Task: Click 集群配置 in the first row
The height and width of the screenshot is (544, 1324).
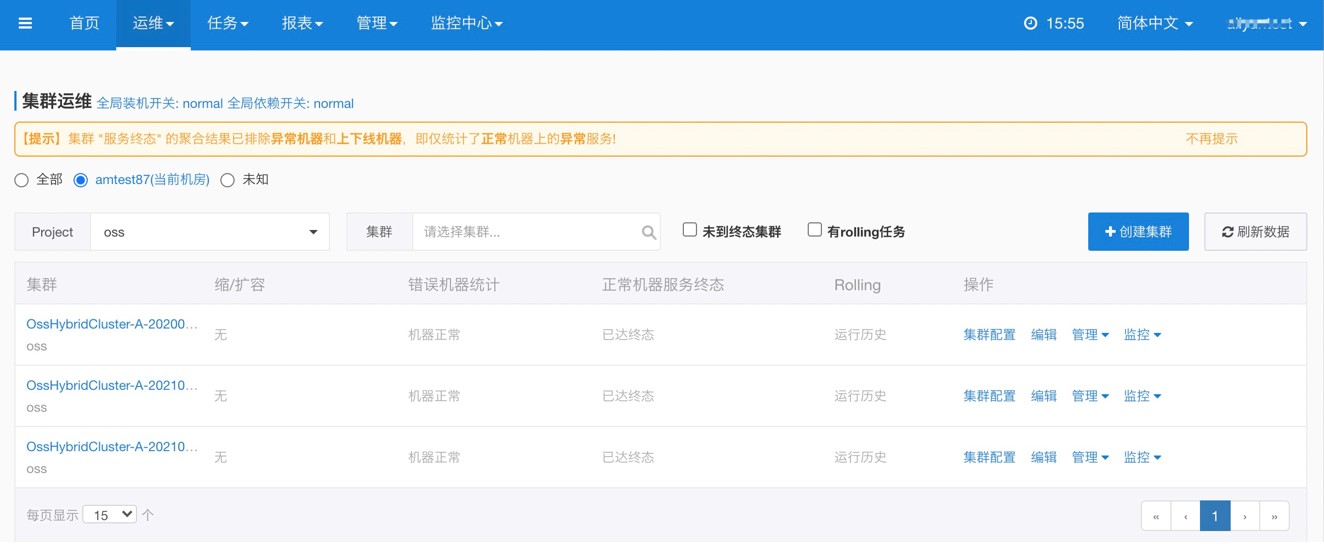Action: (989, 335)
